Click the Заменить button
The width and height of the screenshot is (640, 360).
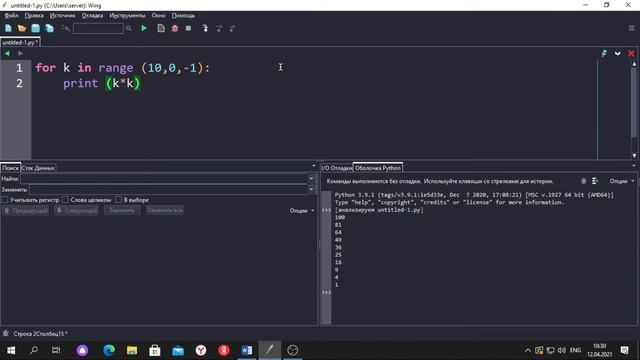click(x=122, y=211)
